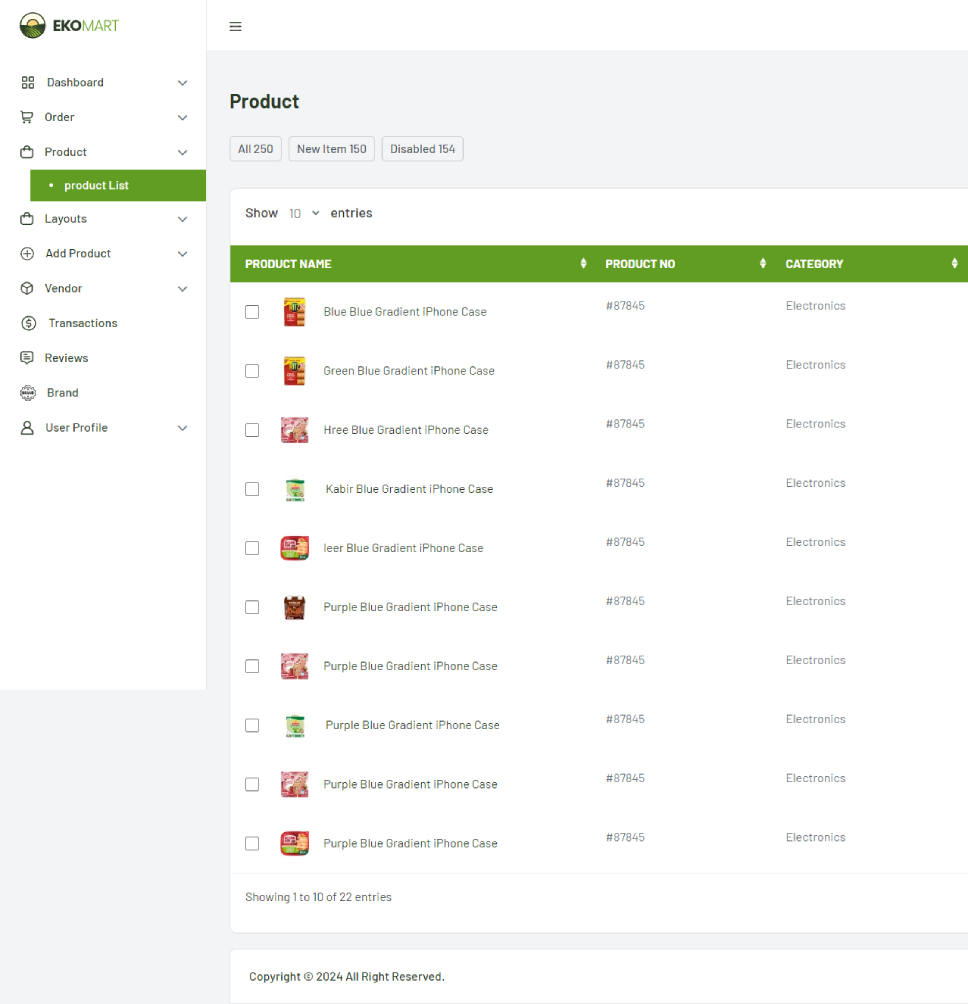Click the User Profile person icon
This screenshot has height=1004, width=968.
click(x=27, y=428)
